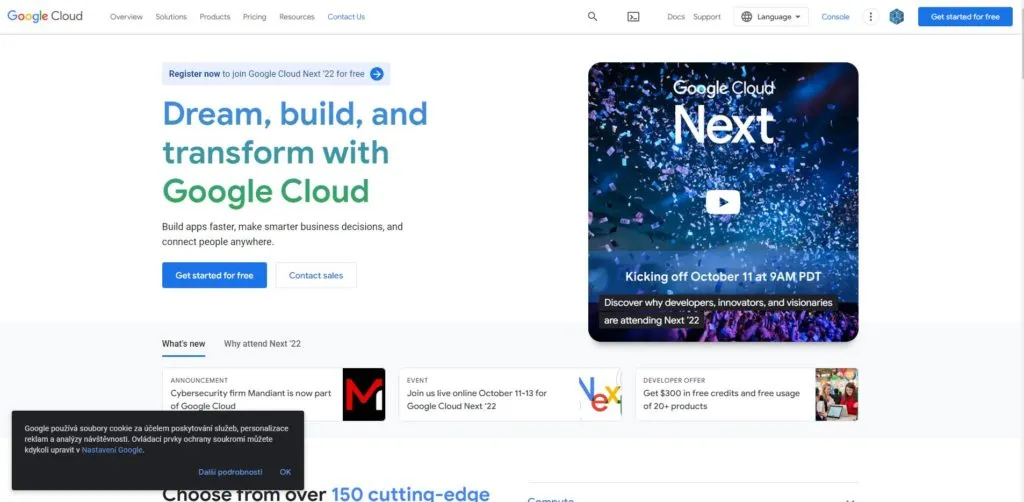Go to the Console
This screenshot has height=502, width=1024.
point(835,17)
